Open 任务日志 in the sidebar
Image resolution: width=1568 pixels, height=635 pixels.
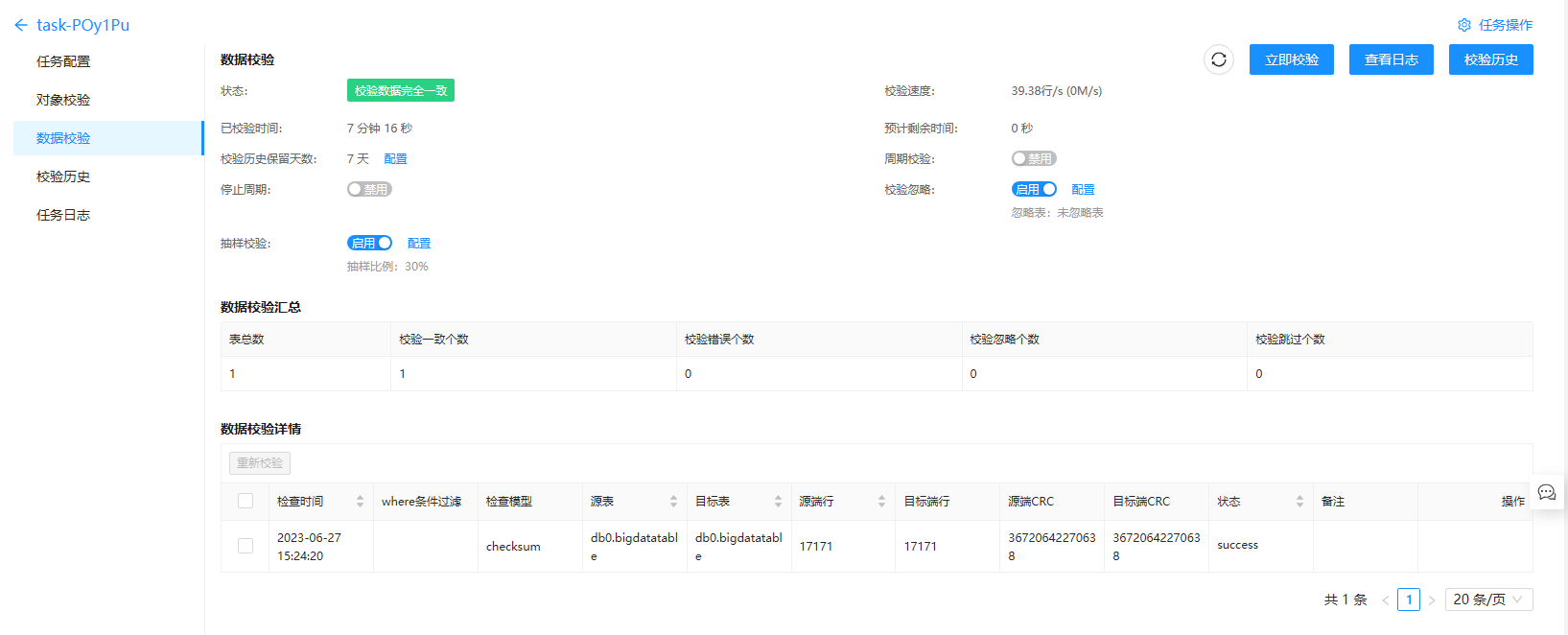pos(108,215)
